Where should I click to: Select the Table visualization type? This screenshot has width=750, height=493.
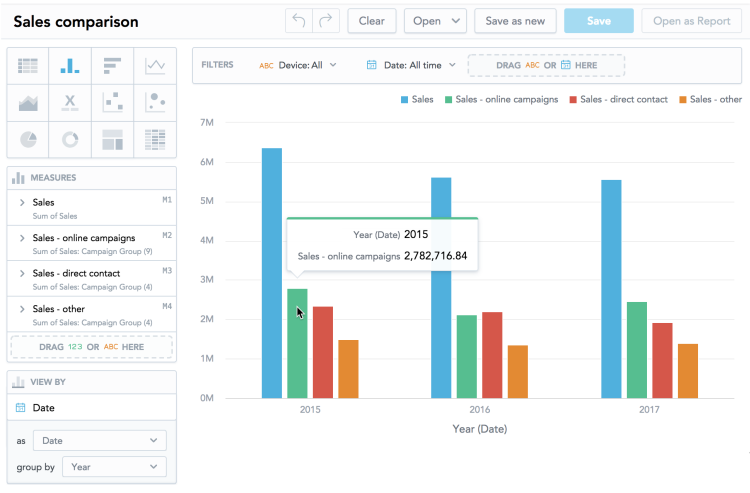click(x=28, y=66)
